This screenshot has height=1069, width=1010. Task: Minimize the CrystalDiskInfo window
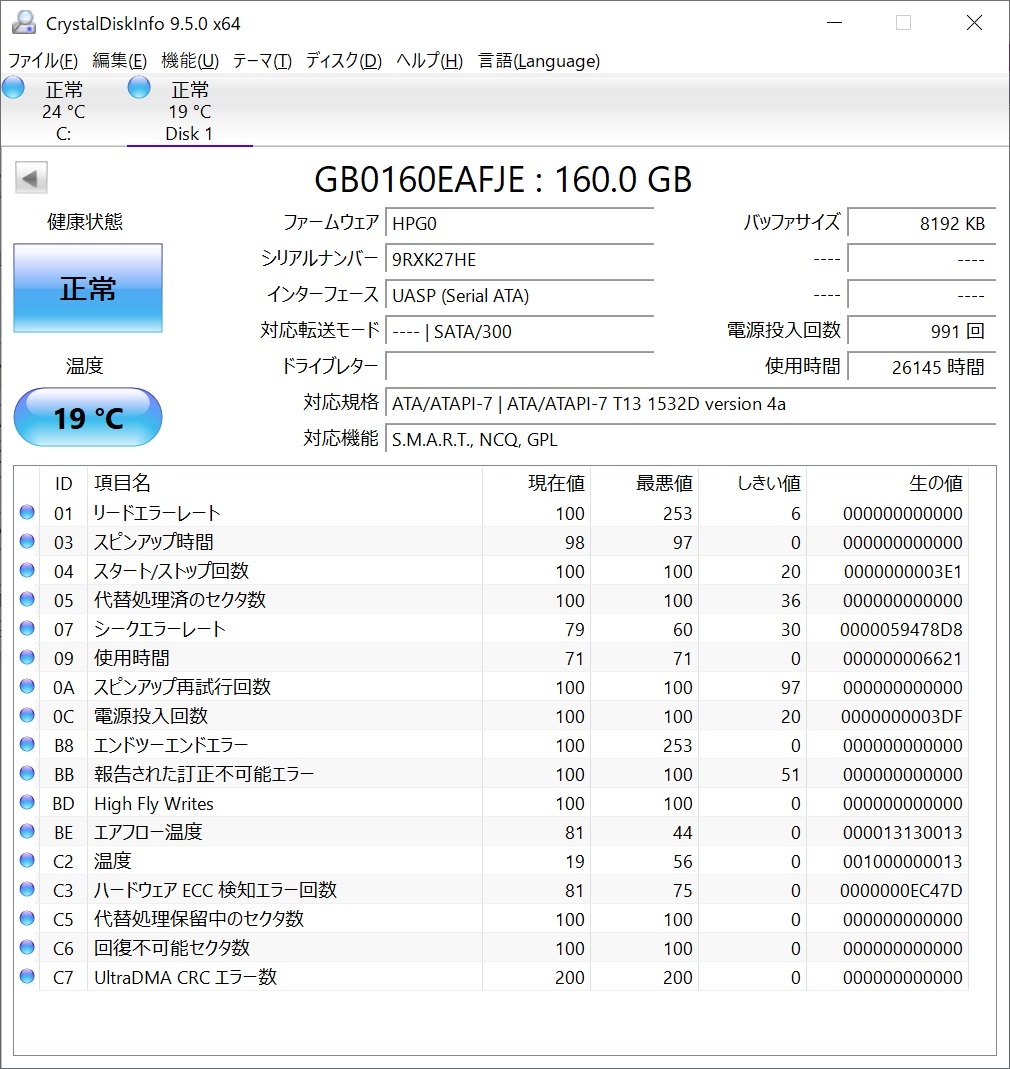[835, 22]
